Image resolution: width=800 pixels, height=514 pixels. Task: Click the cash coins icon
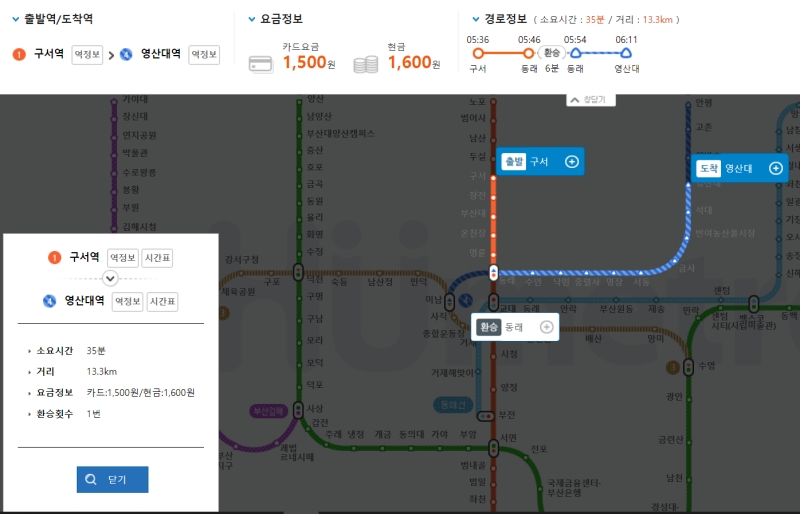tap(366, 64)
